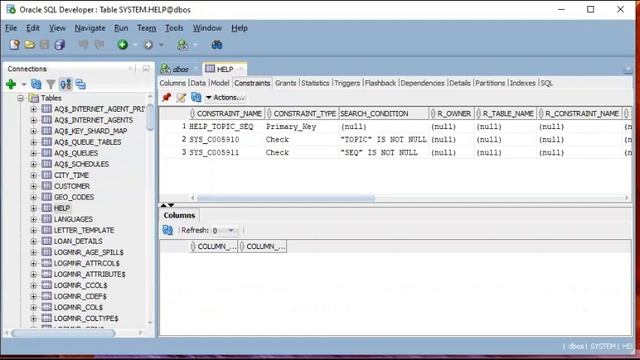
Task: Open the SQL Worksheet toolbar icon
Action: 182,44
